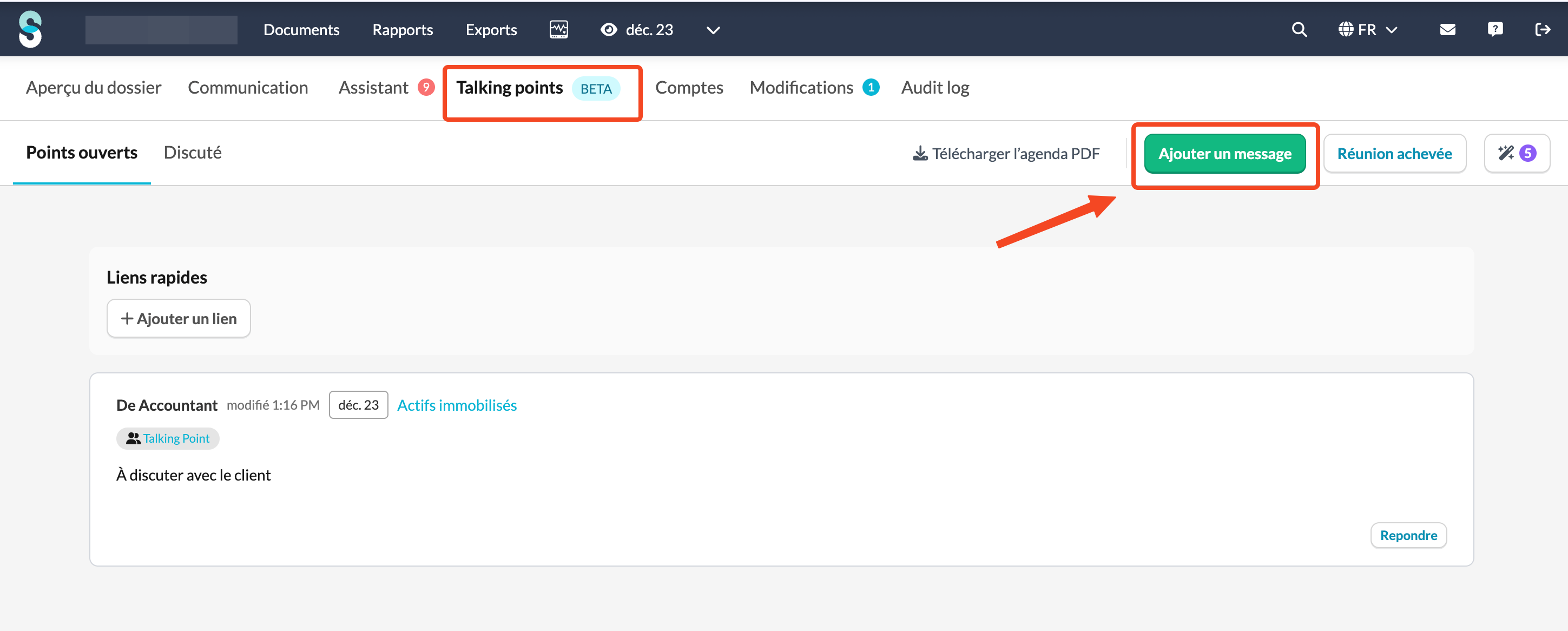Open the search magnifier icon

(x=1299, y=29)
